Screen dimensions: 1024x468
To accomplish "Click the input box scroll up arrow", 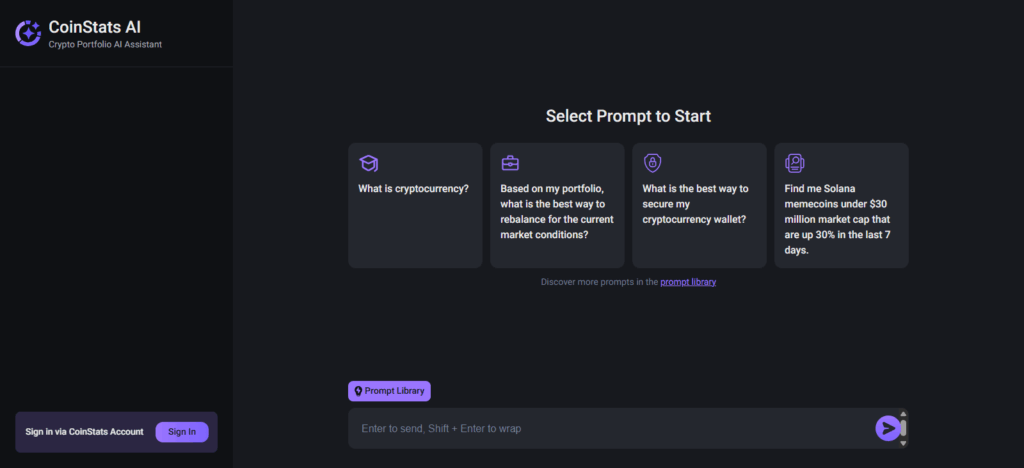I will [x=903, y=414].
